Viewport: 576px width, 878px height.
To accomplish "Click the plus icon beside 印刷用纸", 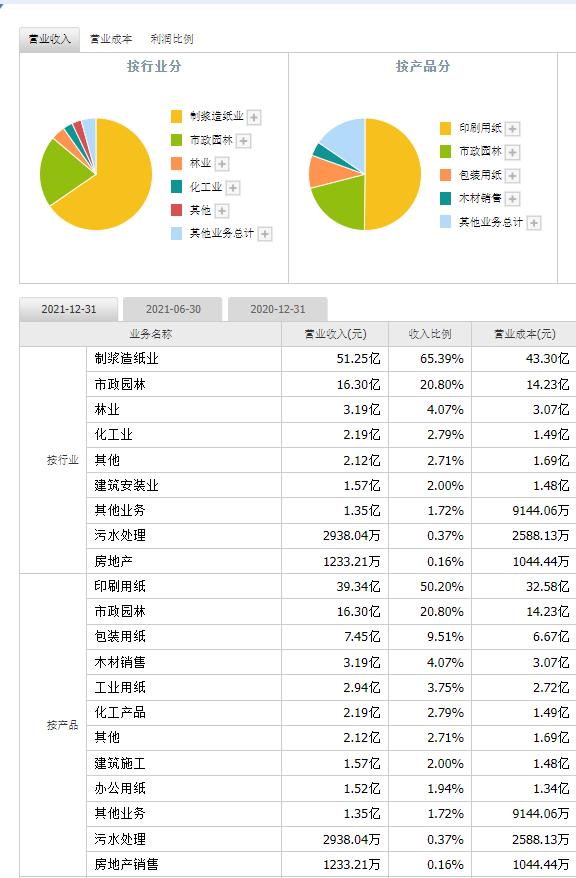I will (x=512, y=129).
